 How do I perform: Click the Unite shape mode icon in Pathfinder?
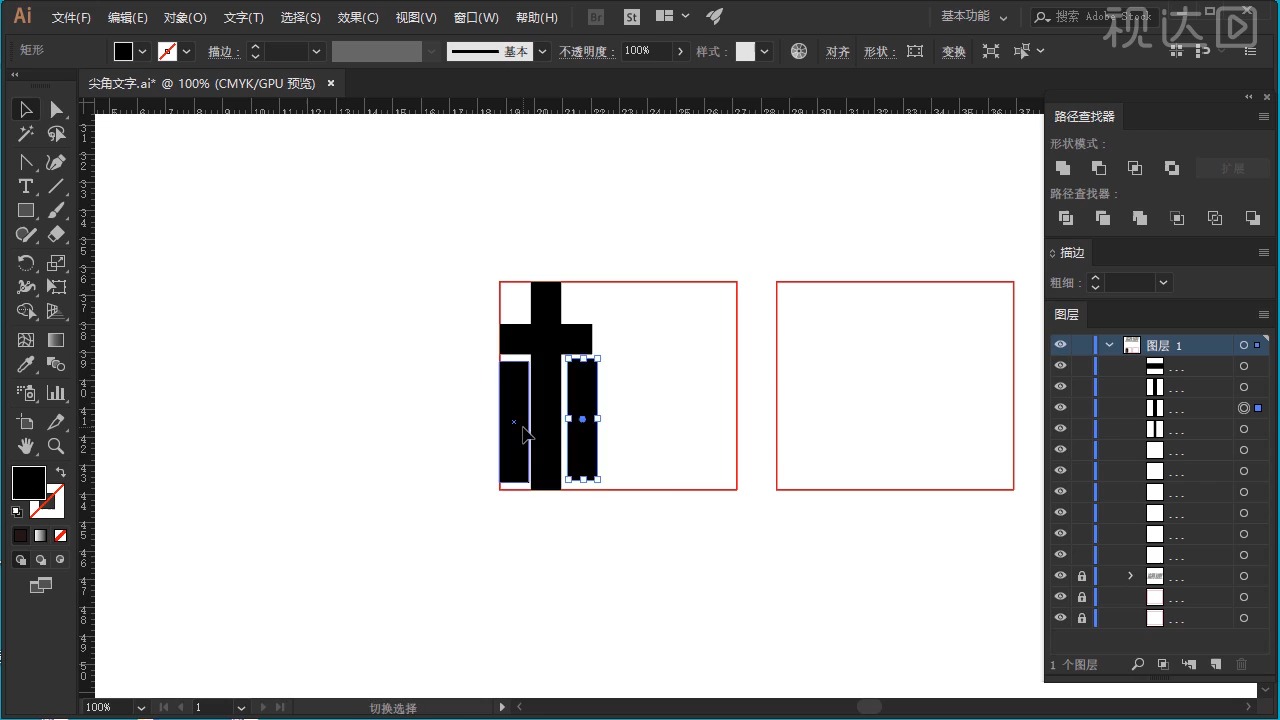[x=1063, y=168]
